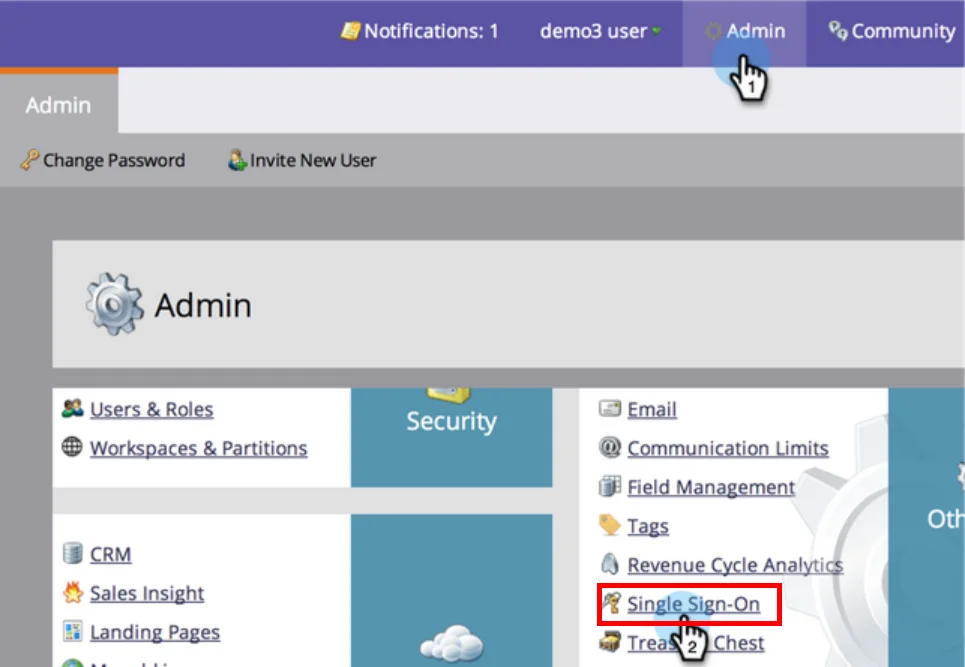Open Admin in the top navigation
965x667 pixels.
click(744, 31)
